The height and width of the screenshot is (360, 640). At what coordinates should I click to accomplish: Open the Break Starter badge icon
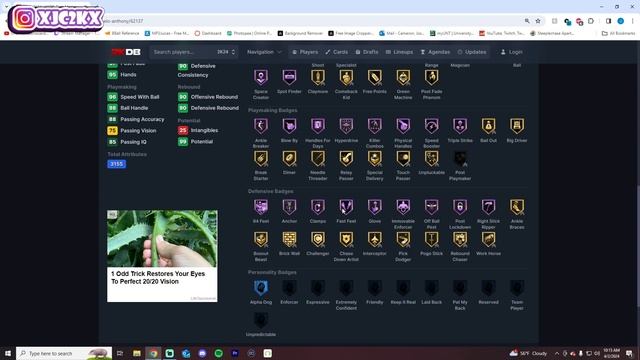click(261, 158)
